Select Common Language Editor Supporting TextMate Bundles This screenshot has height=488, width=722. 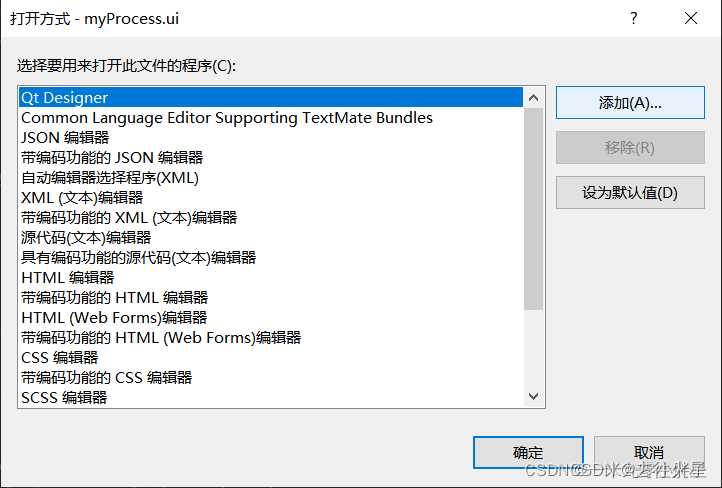point(271,118)
